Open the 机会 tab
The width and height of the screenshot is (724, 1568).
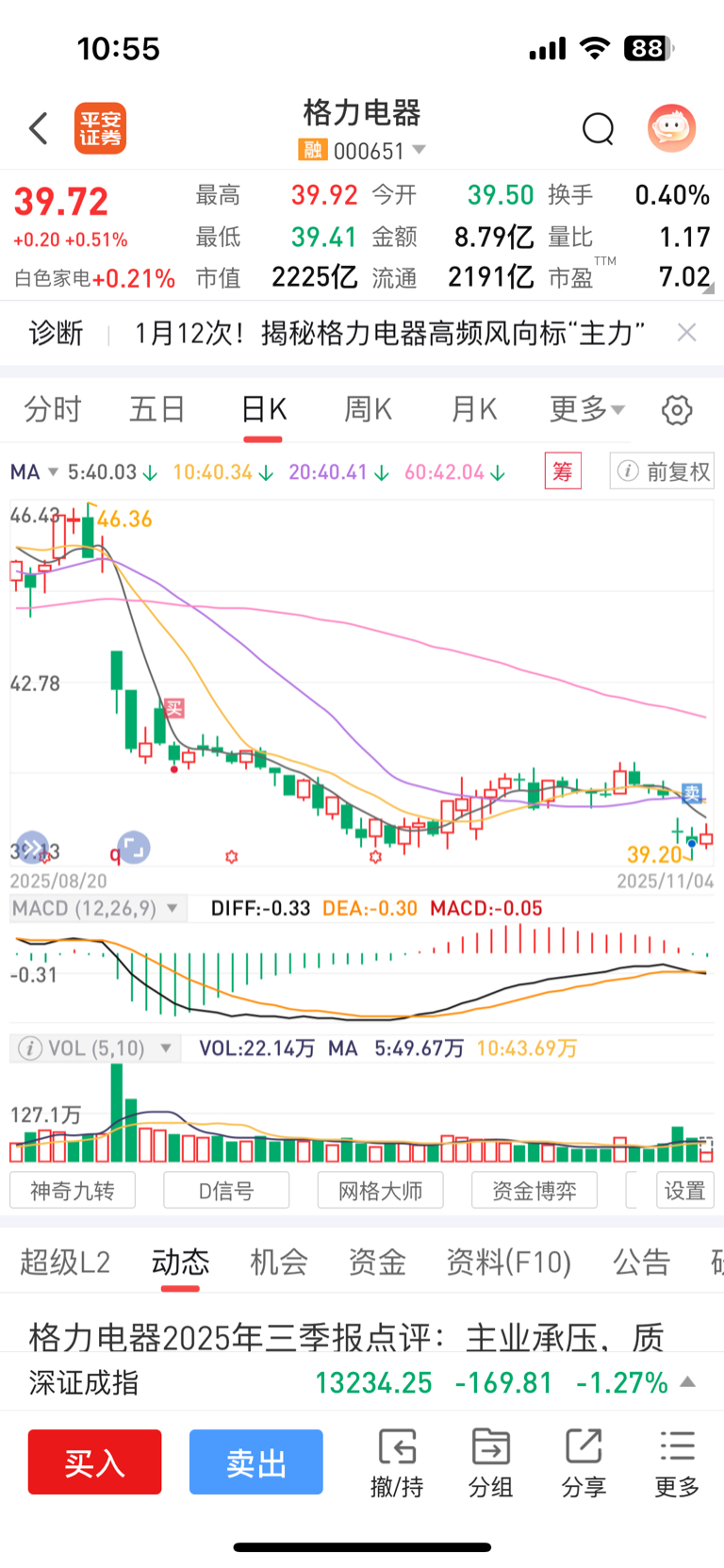[278, 1262]
